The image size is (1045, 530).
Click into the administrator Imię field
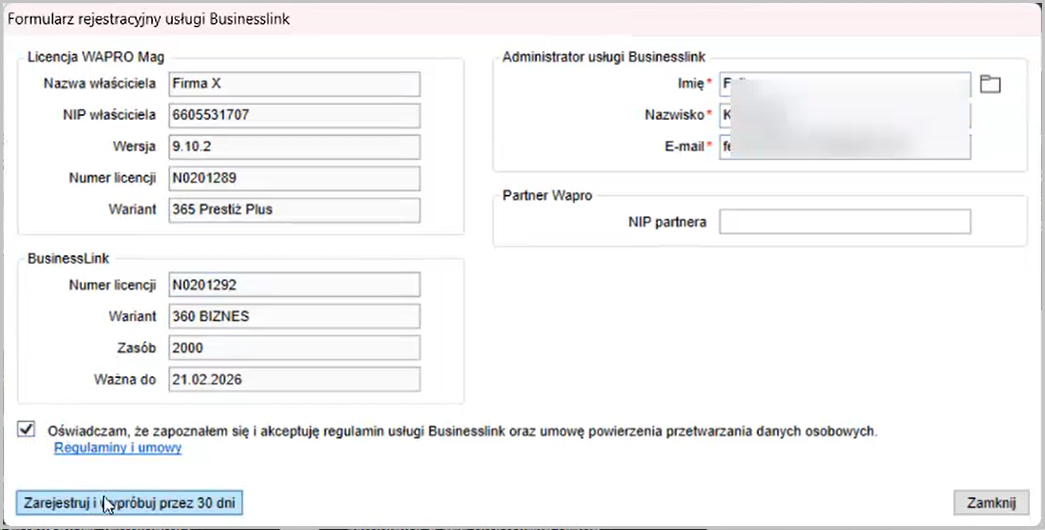(844, 85)
